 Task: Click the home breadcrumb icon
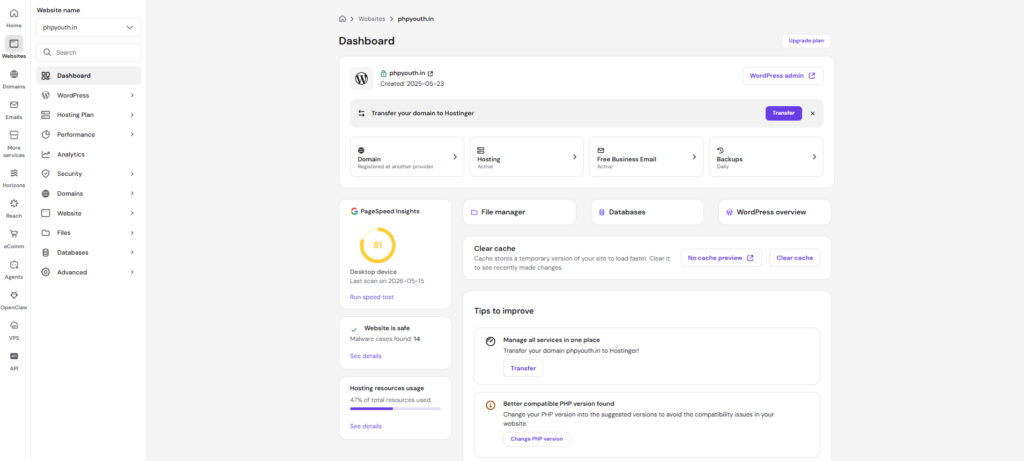[342, 19]
